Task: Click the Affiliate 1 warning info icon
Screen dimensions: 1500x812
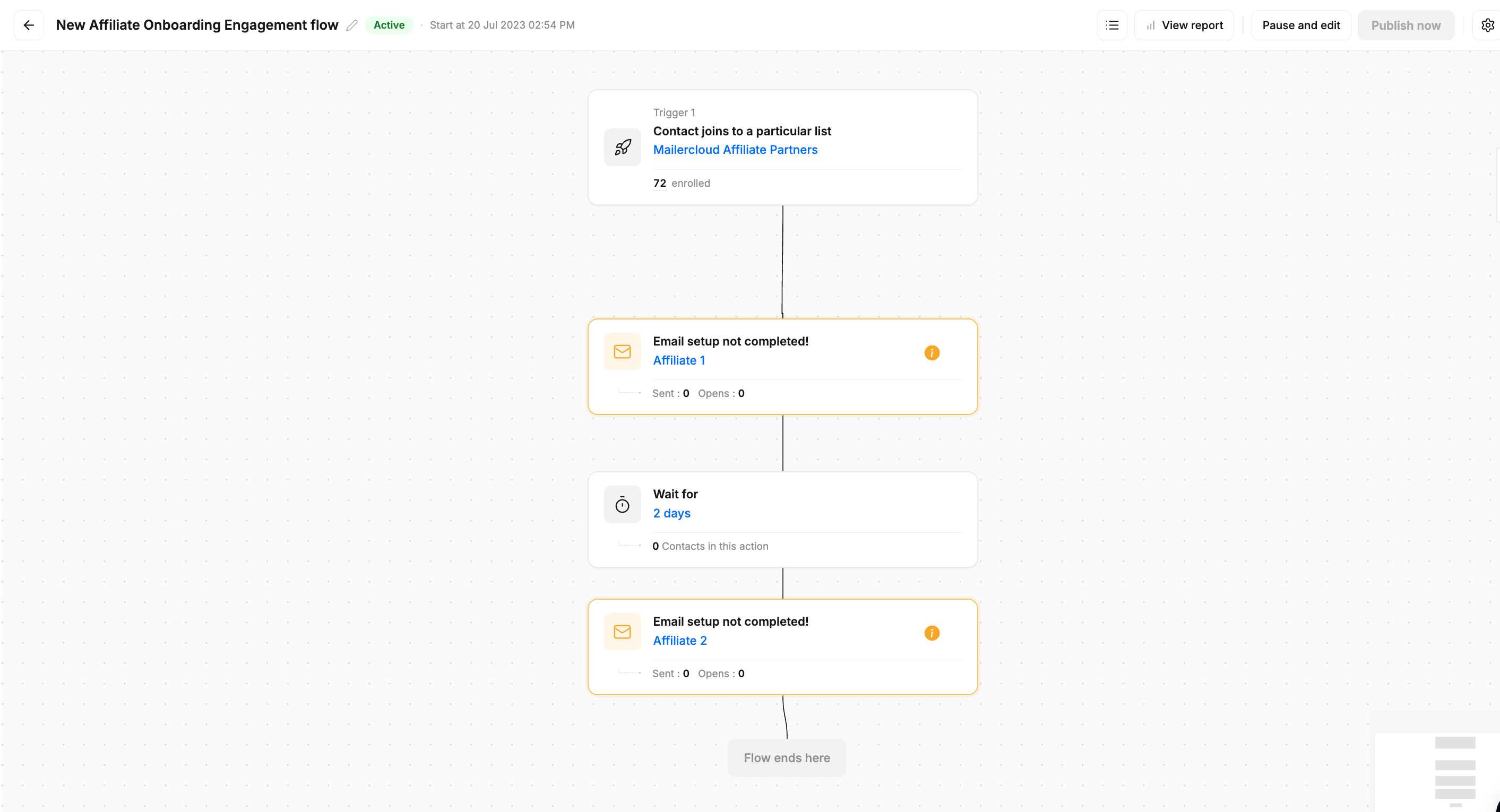Action: click(932, 353)
